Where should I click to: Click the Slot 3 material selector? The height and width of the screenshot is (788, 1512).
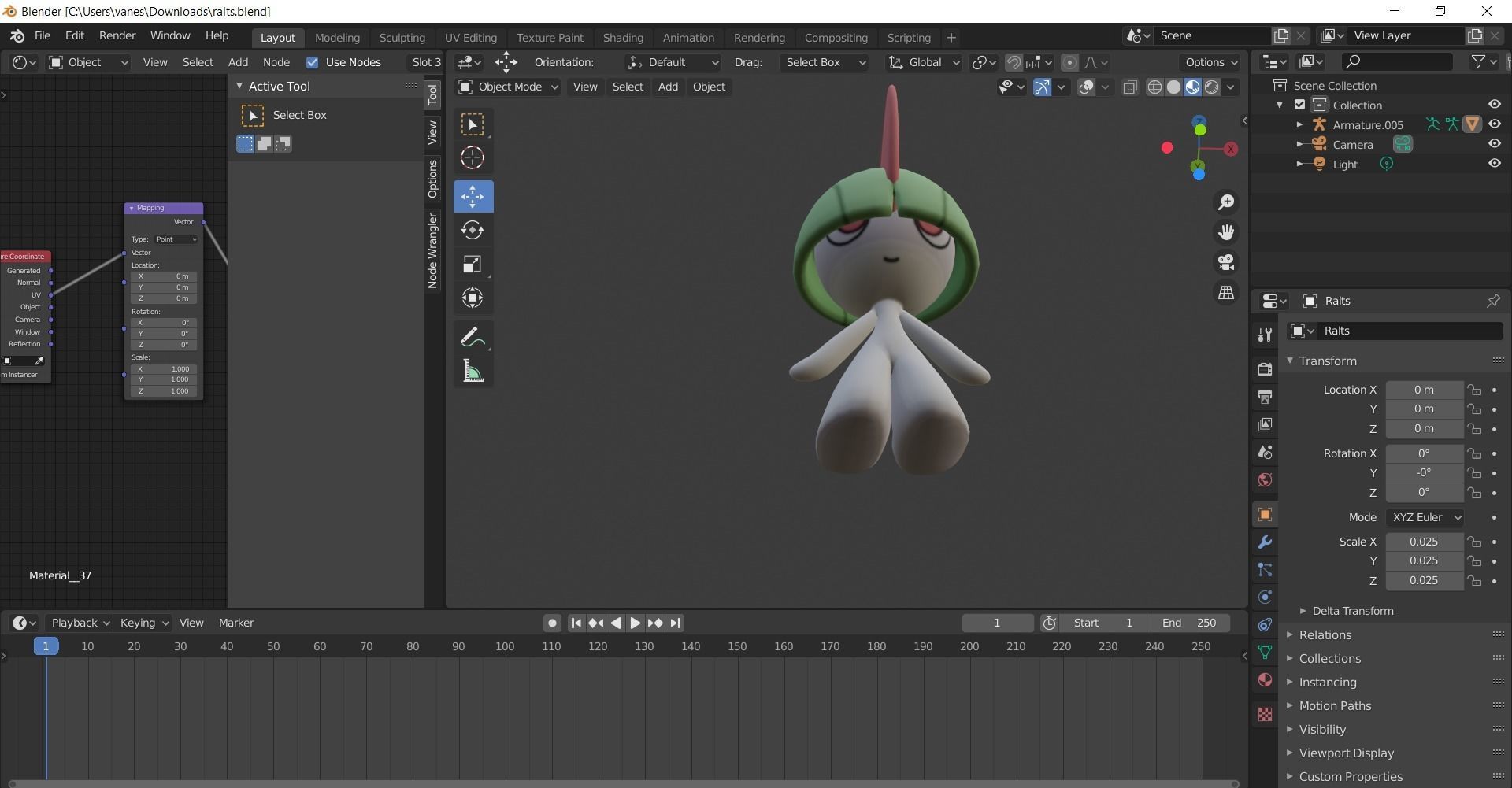click(x=426, y=62)
